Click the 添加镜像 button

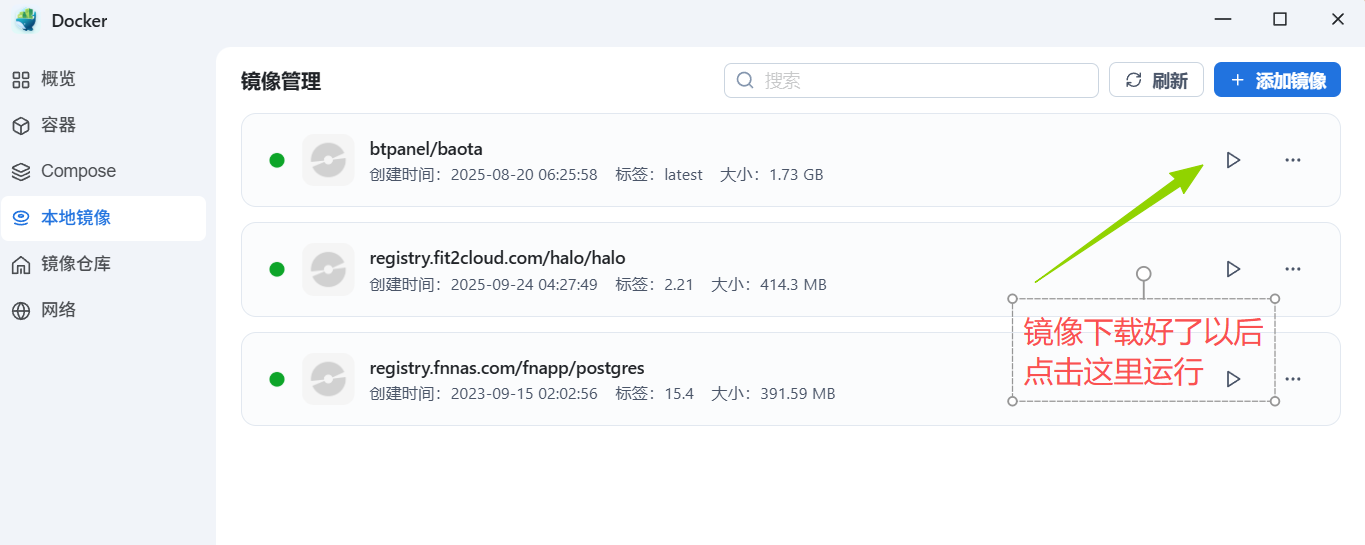click(1277, 80)
